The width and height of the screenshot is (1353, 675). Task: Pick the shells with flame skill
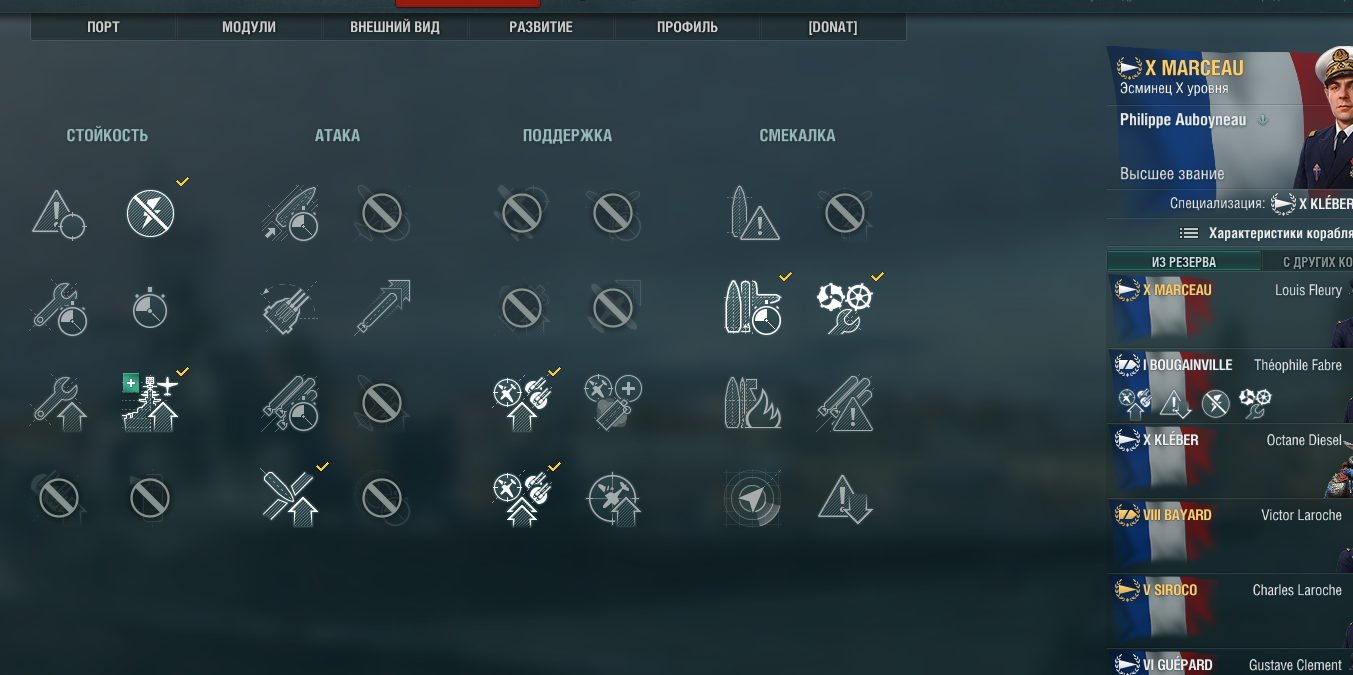coord(754,402)
